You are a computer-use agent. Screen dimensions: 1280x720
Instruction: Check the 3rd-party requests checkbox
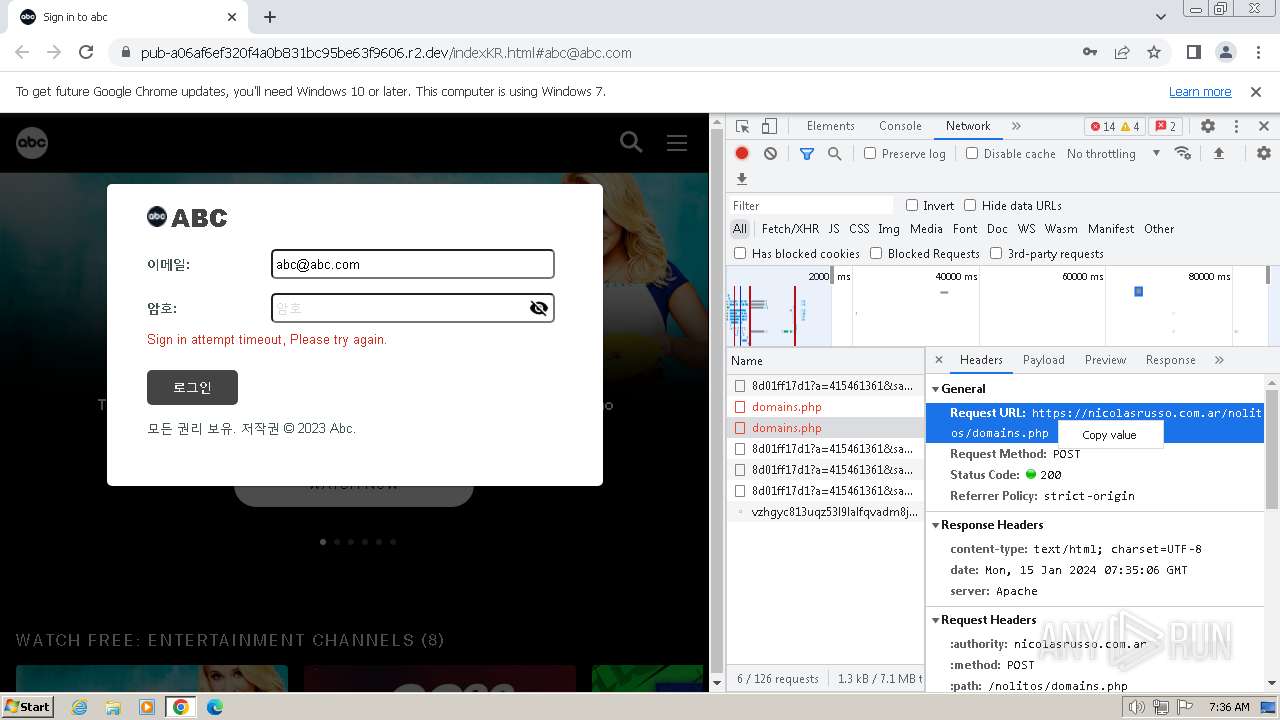(996, 253)
